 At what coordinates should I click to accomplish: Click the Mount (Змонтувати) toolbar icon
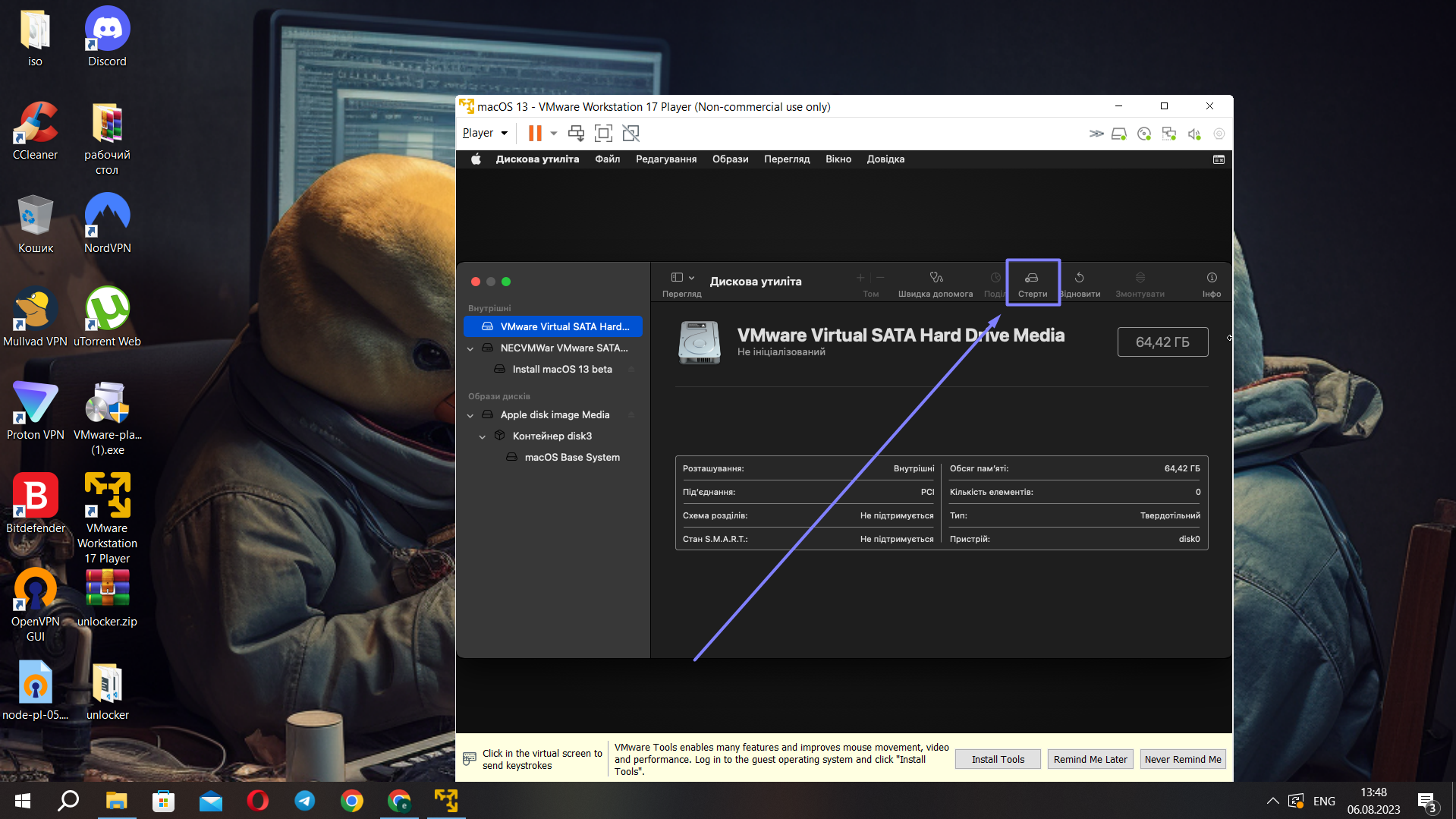(x=1140, y=278)
